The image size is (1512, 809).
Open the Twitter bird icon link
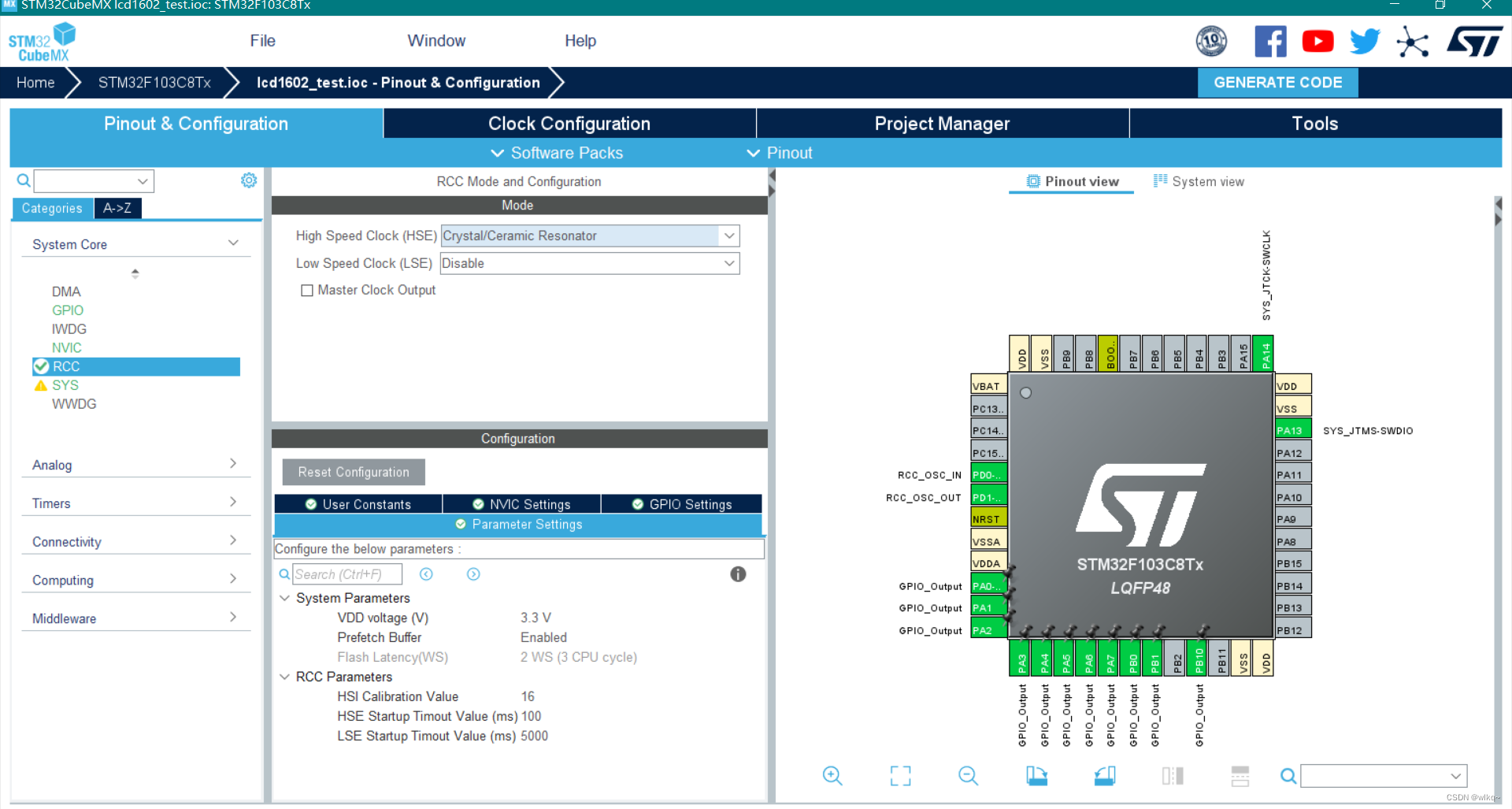(1365, 41)
